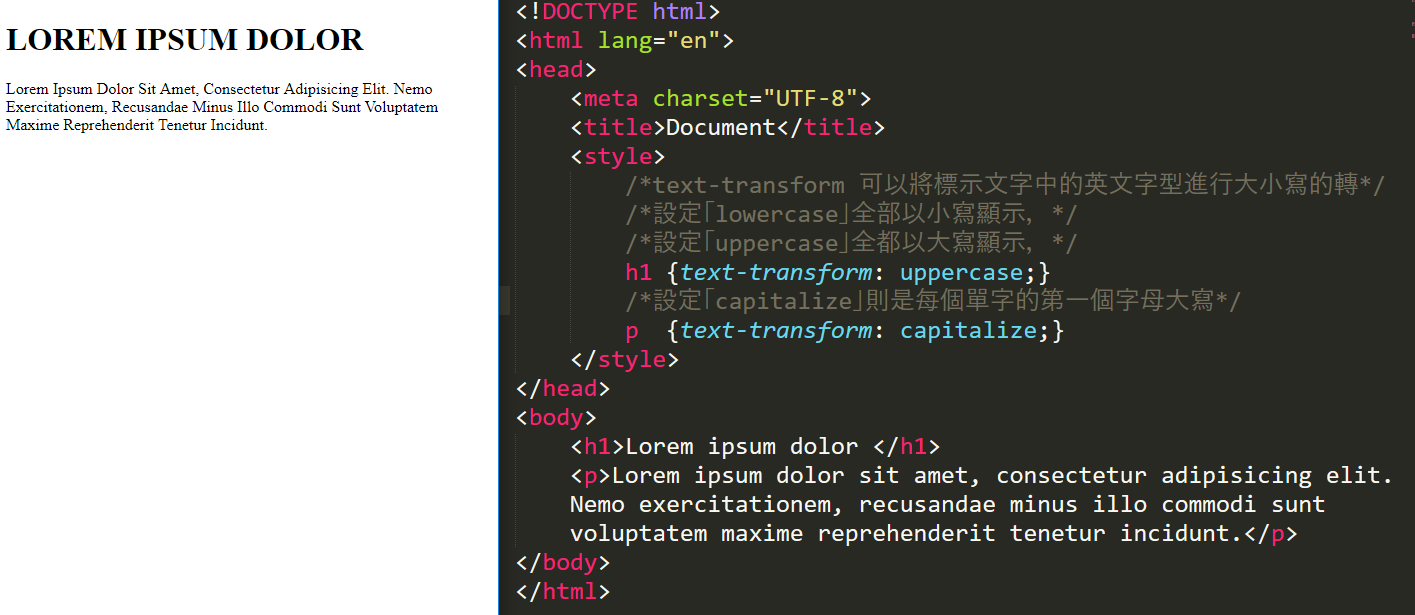Click the closing style tag
The height and width of the screenshot is (615, 1415).
(624, 360)
